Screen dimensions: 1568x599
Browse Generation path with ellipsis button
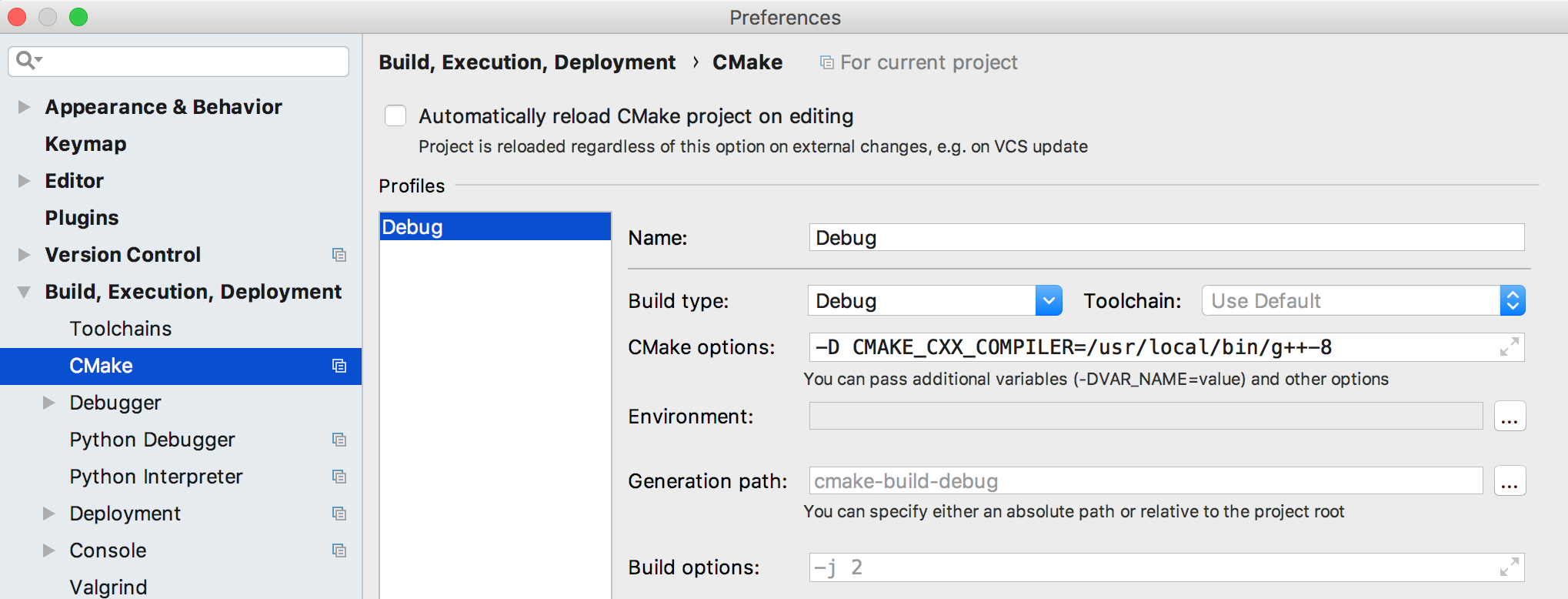click(1510, 481)
